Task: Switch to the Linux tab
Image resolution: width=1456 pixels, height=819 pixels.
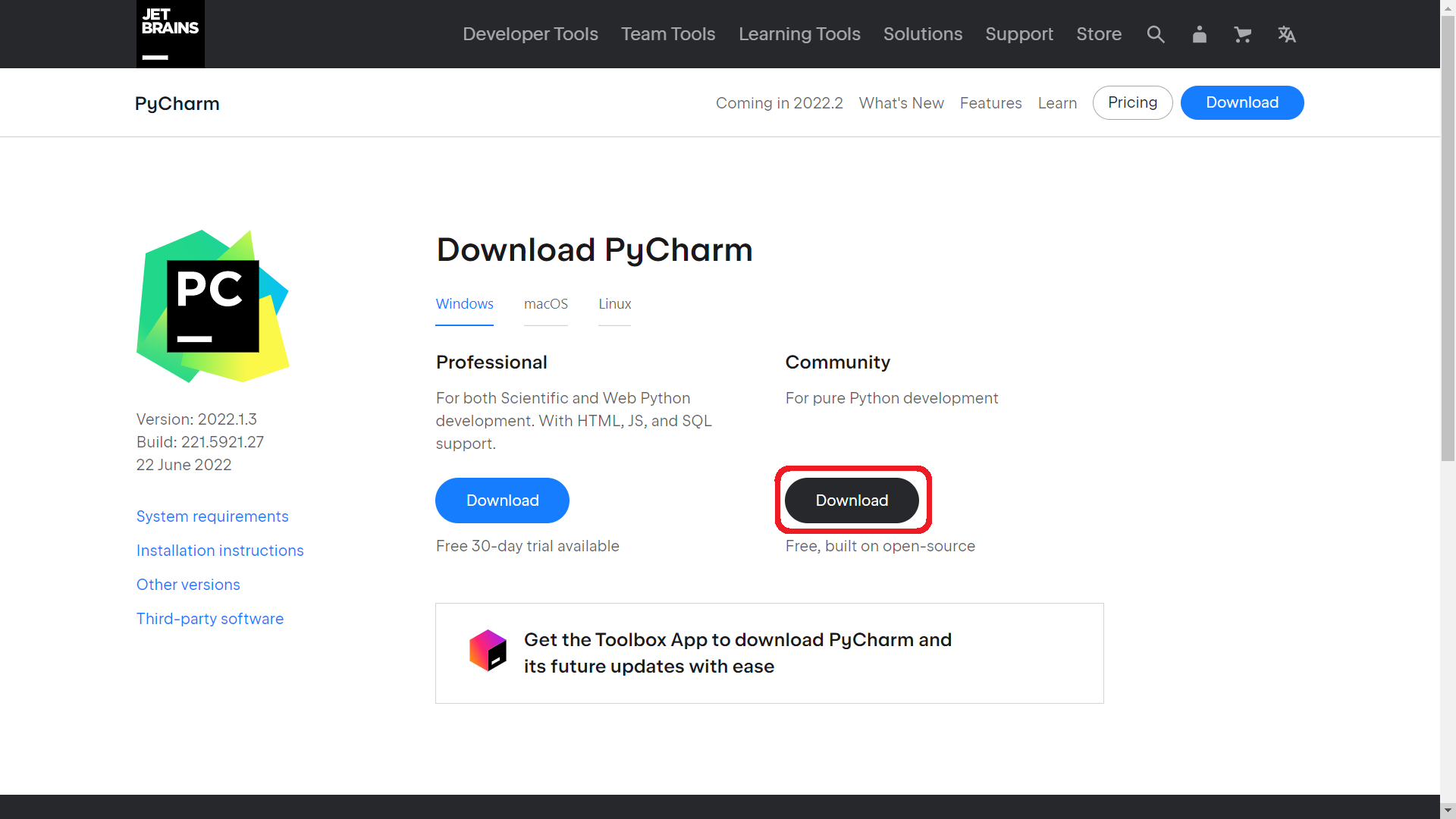Action: (614, 304)
